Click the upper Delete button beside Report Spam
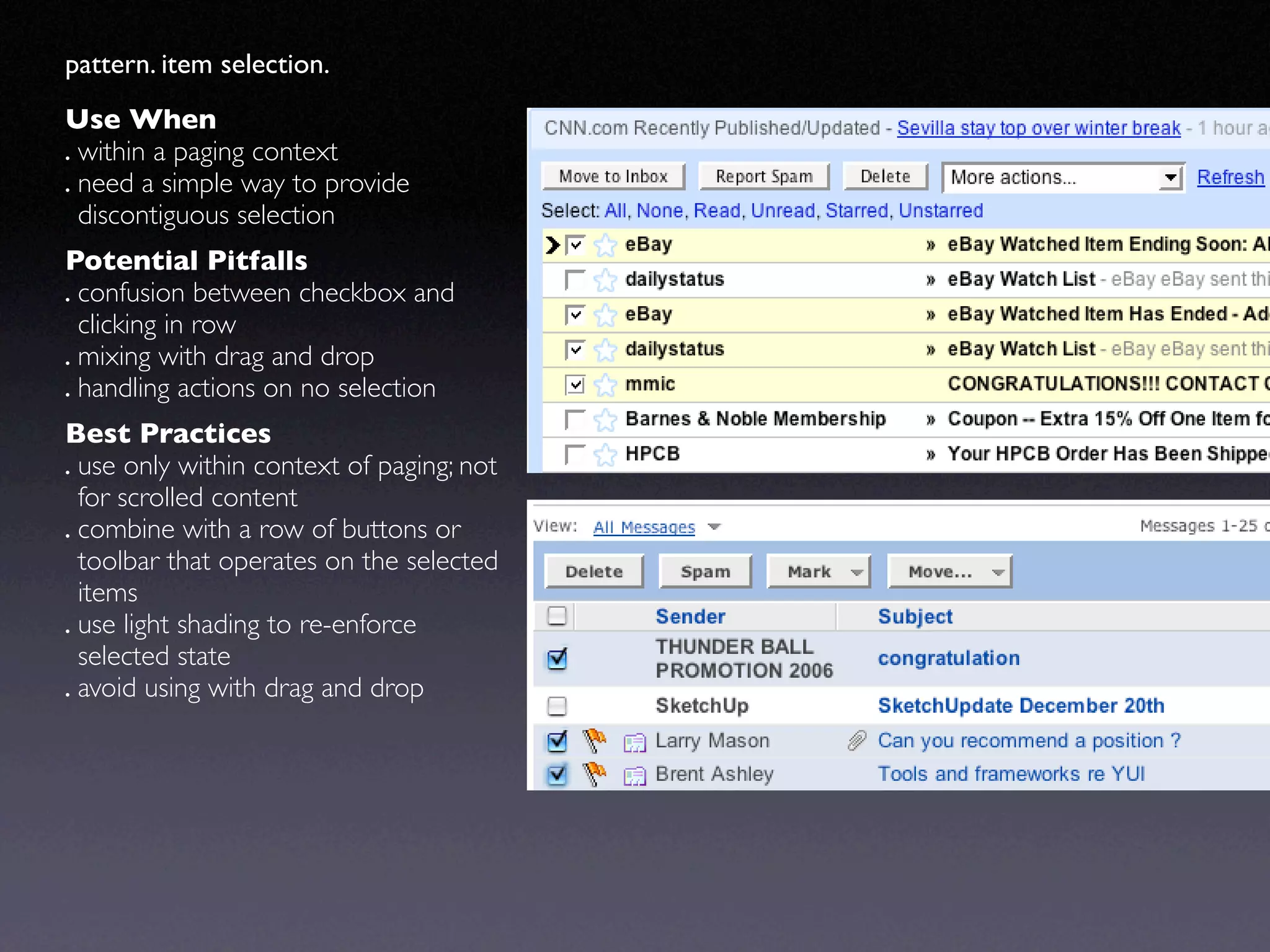The width and height of the screenshot is (1270, 952). click(x=886, y=177)
